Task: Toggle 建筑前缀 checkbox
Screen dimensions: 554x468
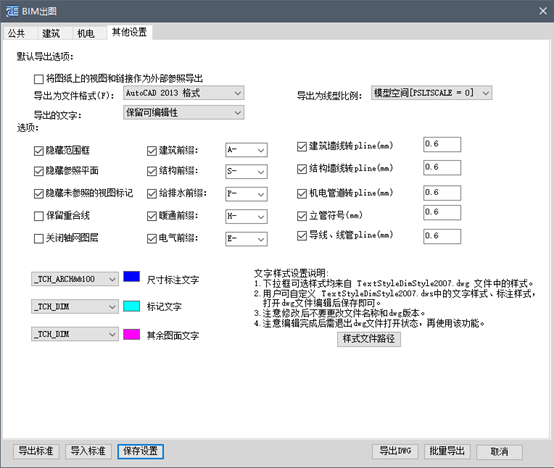Action: (152, 151)
